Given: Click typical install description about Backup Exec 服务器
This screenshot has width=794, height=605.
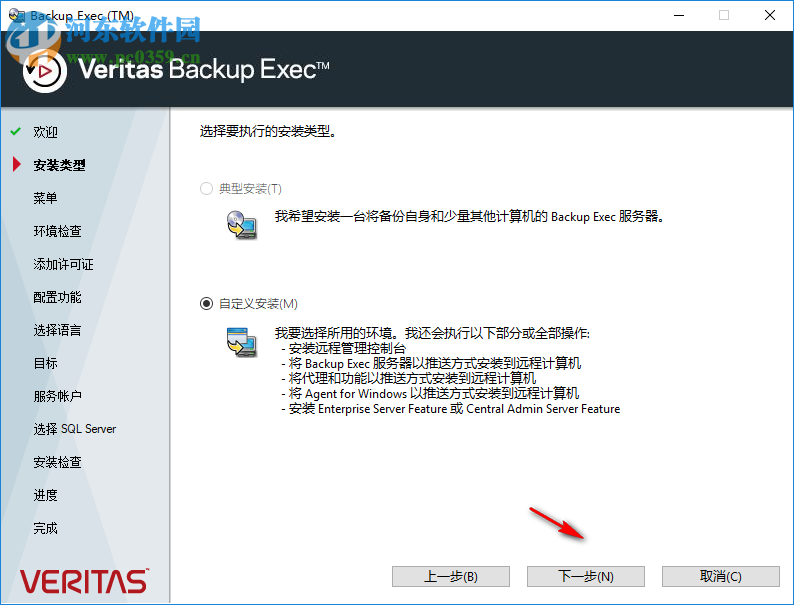Looking at the screenshot, I should [469, 217].
